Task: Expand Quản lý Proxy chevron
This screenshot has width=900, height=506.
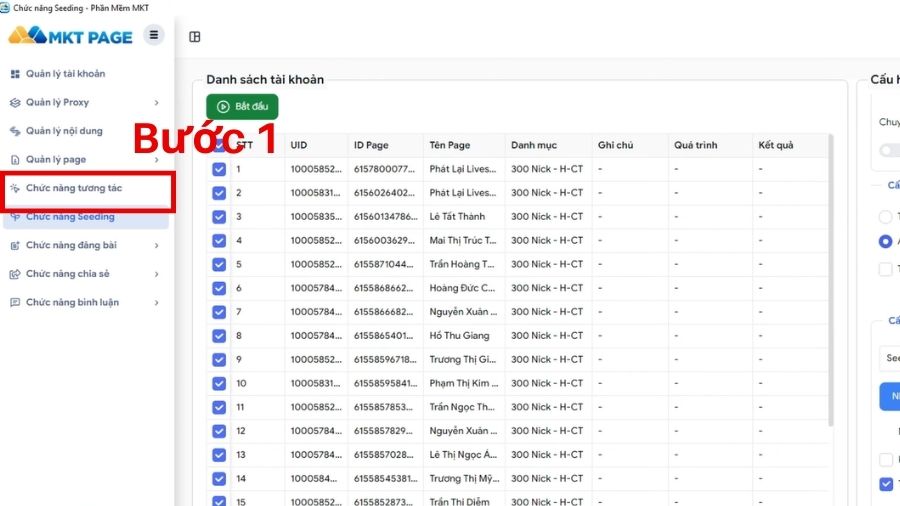Action: pyautogui.click(x=156, y=103)
